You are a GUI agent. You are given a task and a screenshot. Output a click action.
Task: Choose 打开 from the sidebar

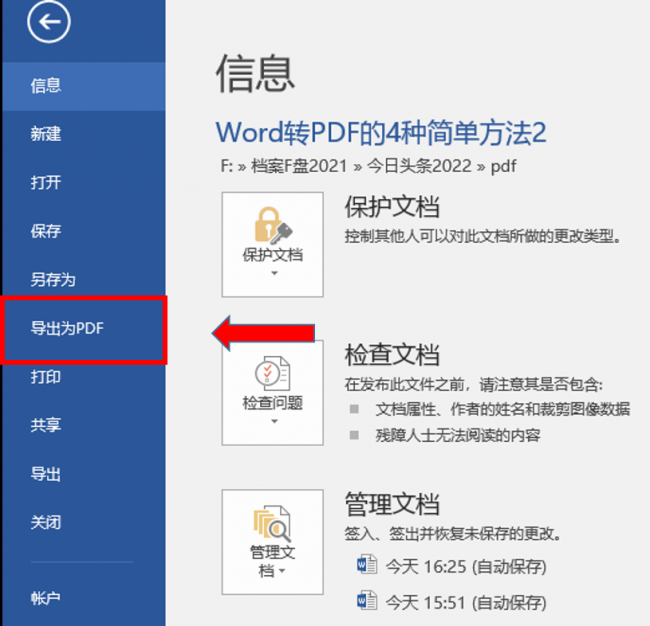click(x=84, y=182)
